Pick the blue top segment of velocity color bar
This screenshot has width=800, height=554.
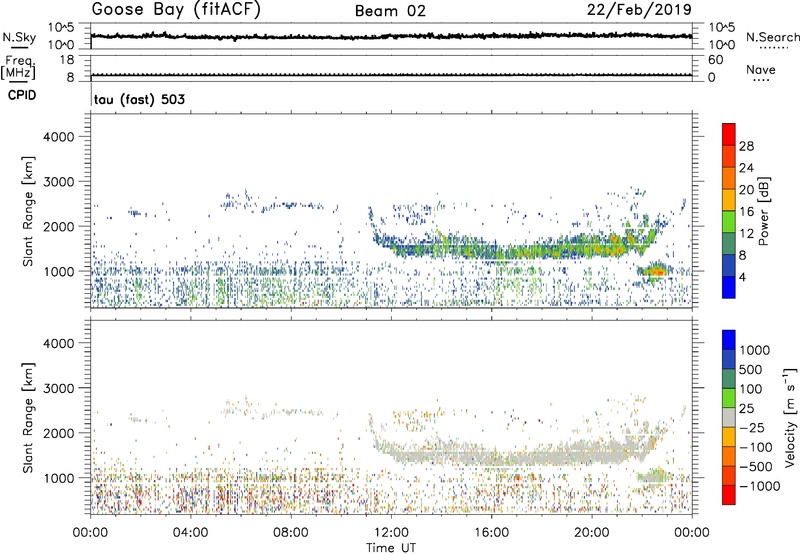pos(729,340)
